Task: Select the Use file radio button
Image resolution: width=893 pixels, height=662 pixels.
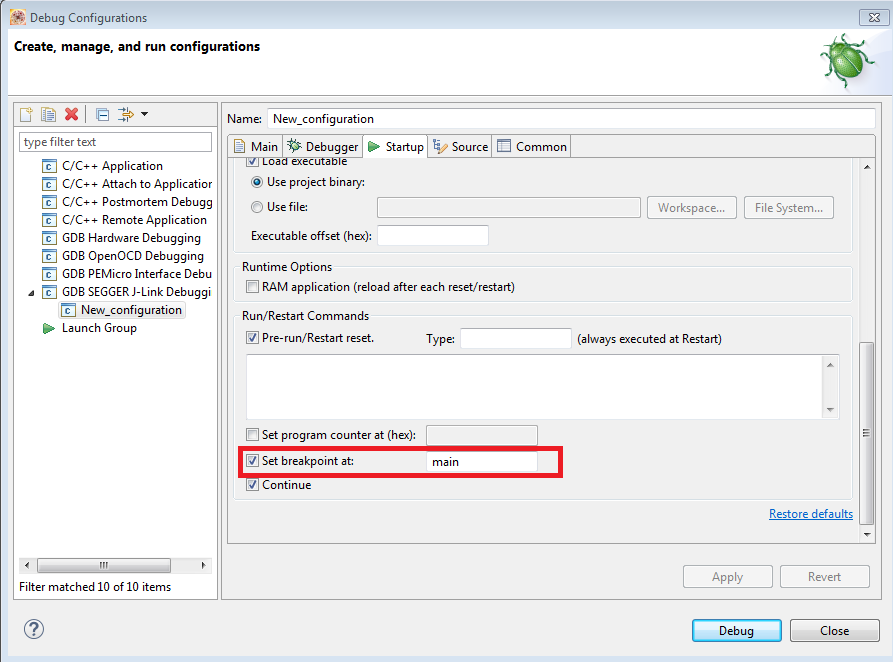Action: coord(257,207)
